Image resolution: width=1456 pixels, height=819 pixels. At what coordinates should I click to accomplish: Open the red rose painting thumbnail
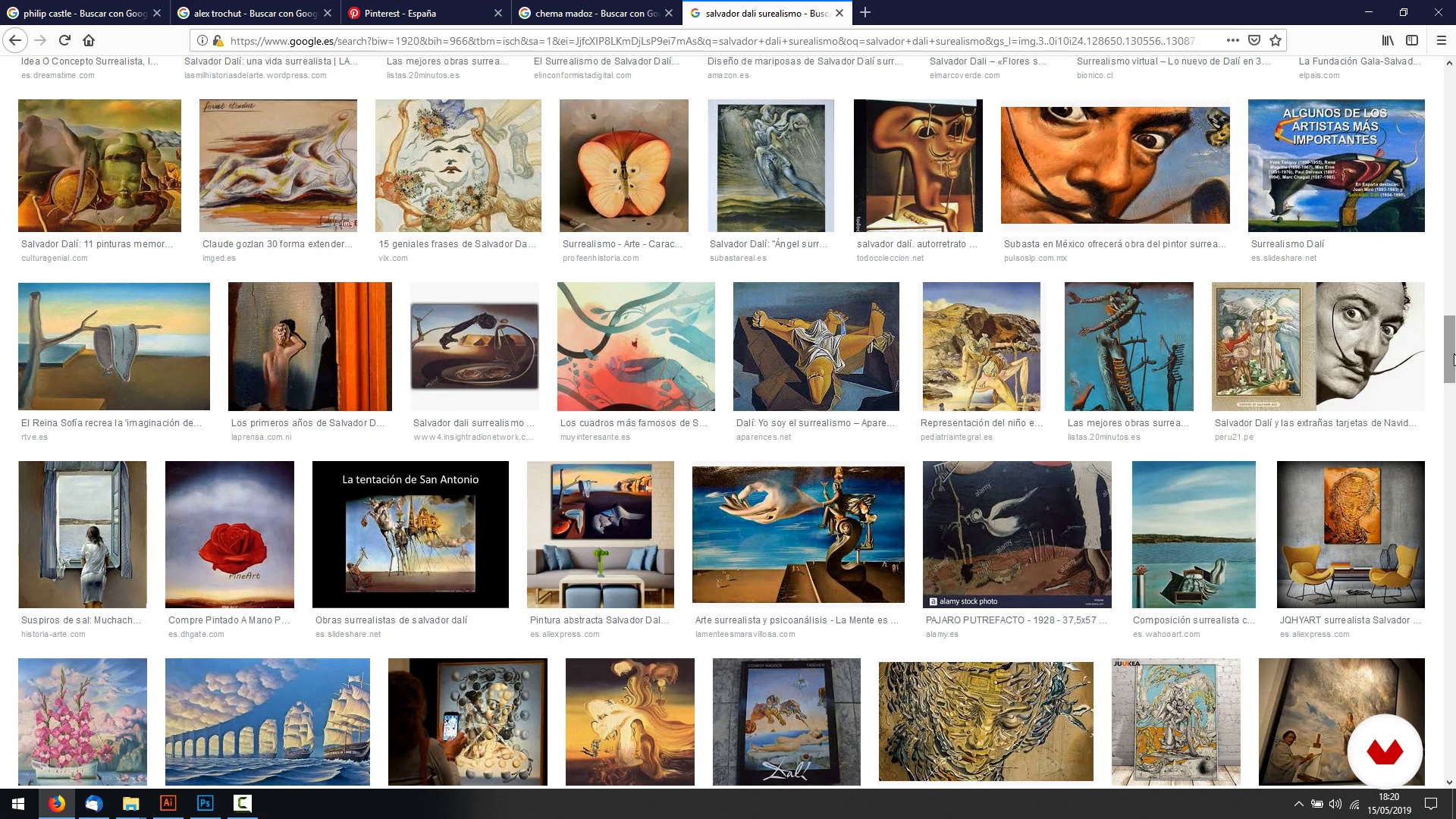click(x=230, y=535)
